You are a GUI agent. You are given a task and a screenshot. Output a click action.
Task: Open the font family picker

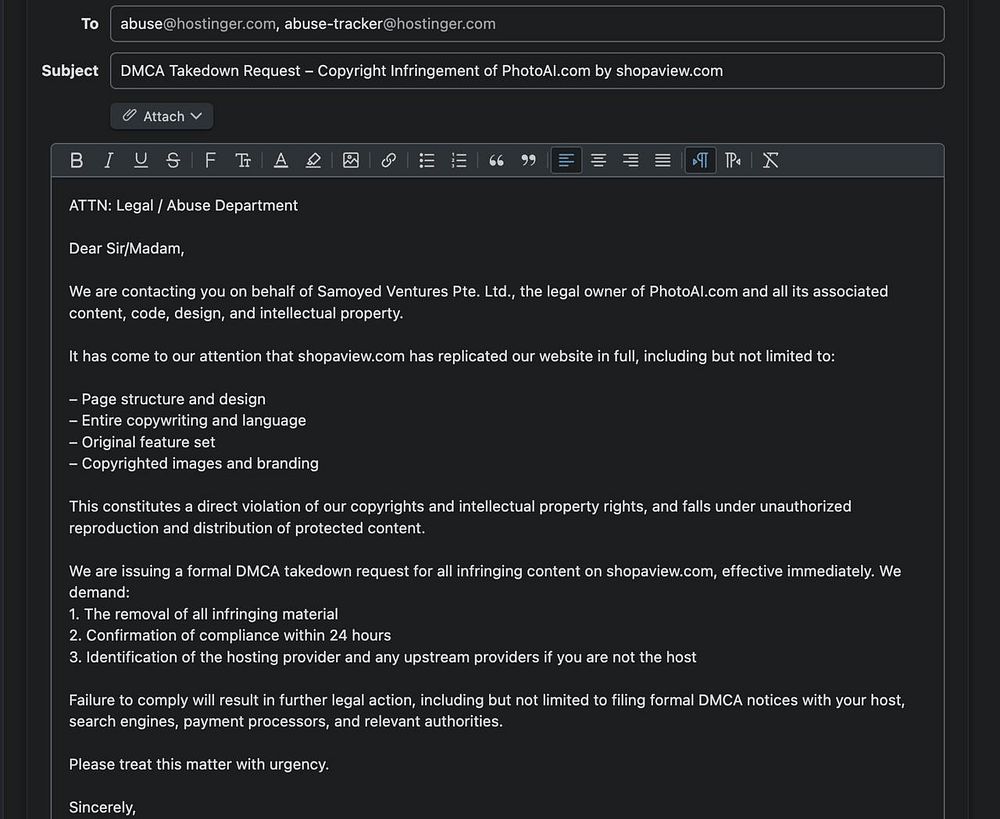(210, 160)
